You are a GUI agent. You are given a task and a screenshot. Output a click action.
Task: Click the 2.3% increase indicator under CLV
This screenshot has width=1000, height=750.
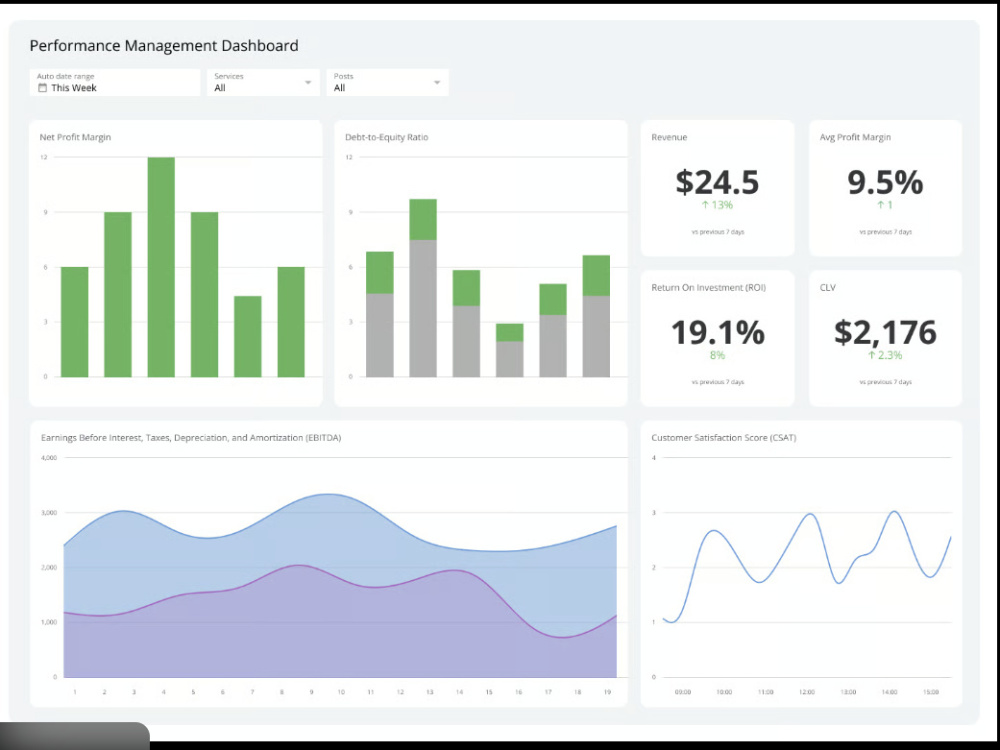885,355
